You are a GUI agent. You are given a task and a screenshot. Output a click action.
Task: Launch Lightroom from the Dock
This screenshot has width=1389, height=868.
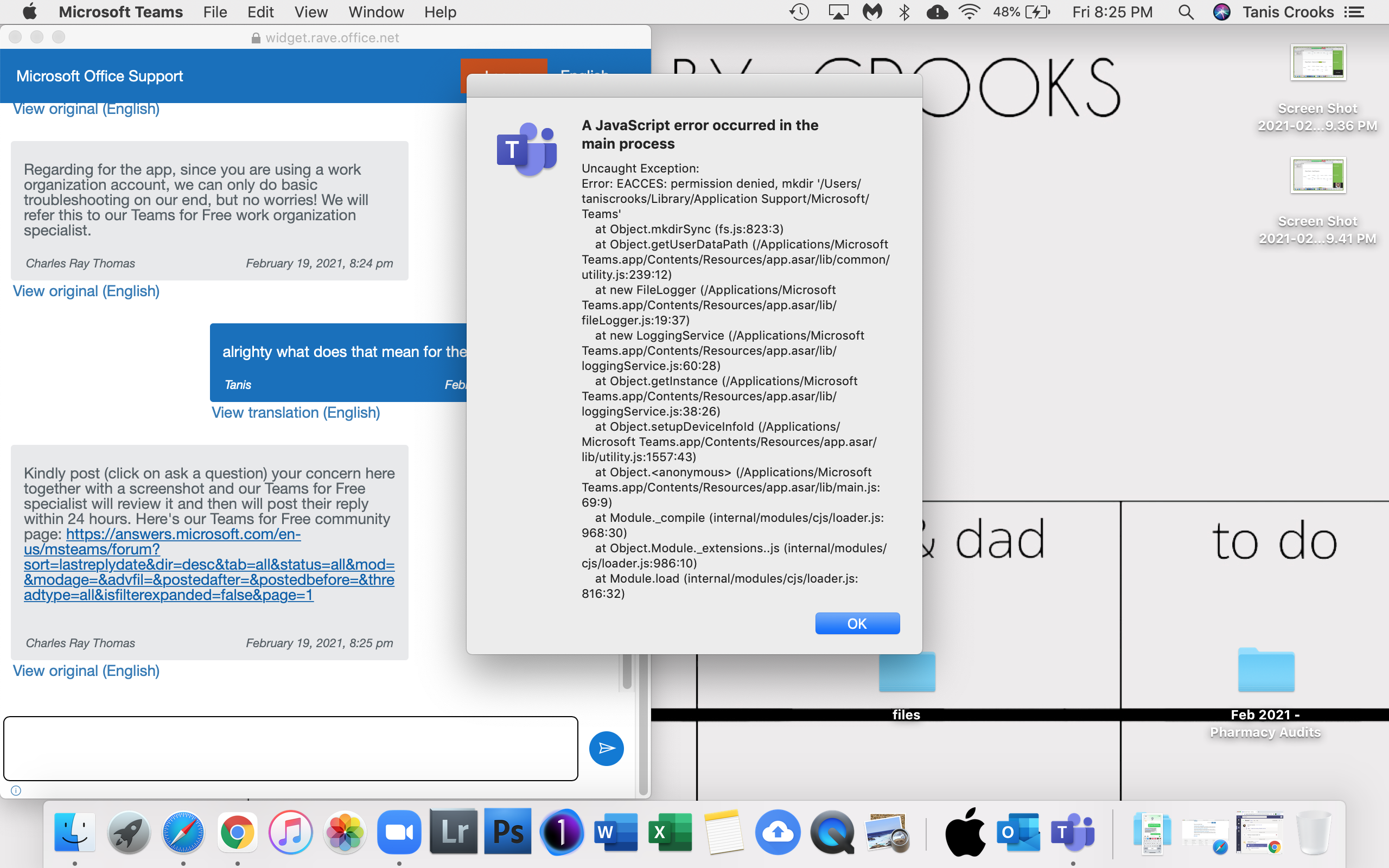coord(454,832)
